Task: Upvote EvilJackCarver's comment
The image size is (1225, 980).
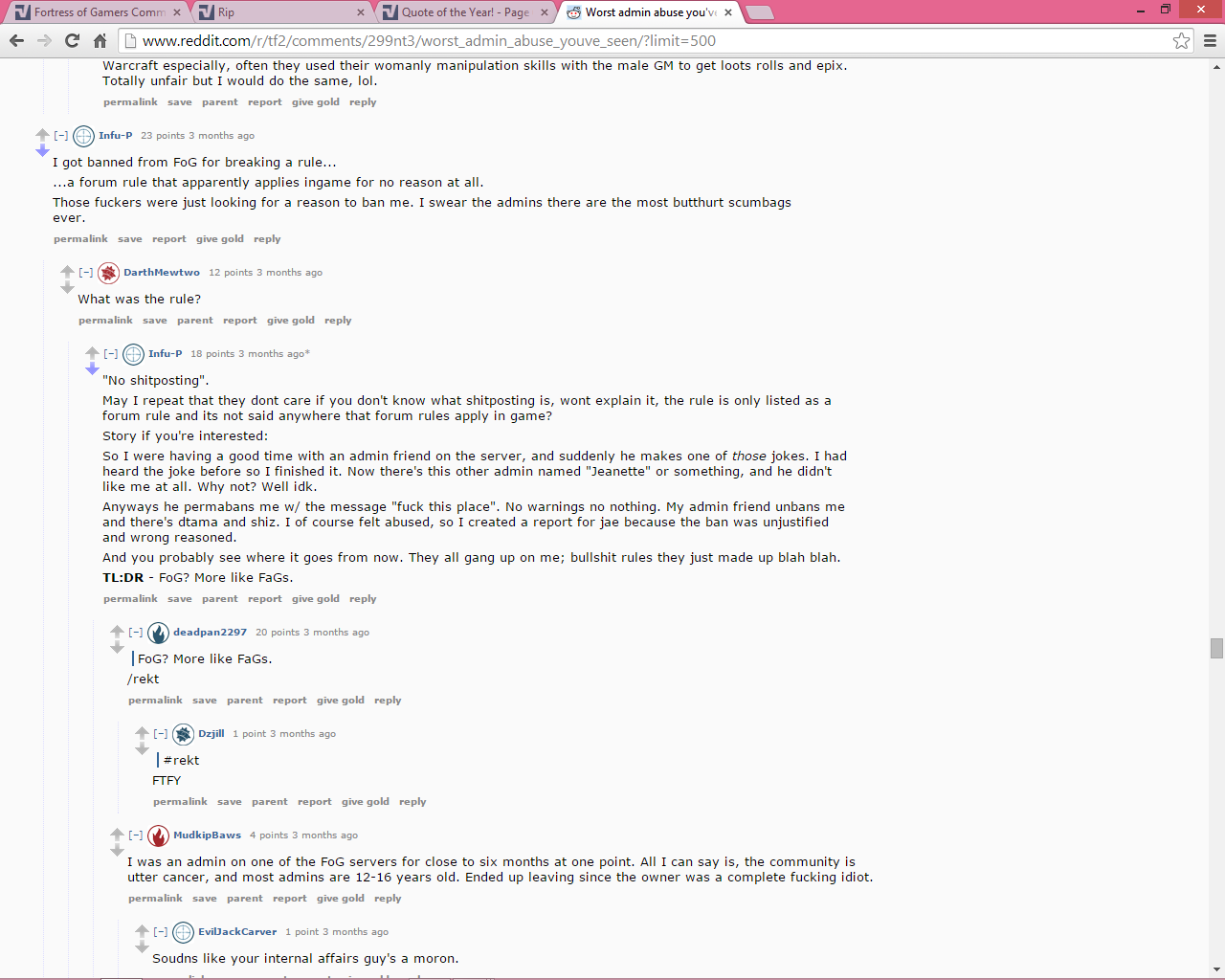Action: (142, 931)
